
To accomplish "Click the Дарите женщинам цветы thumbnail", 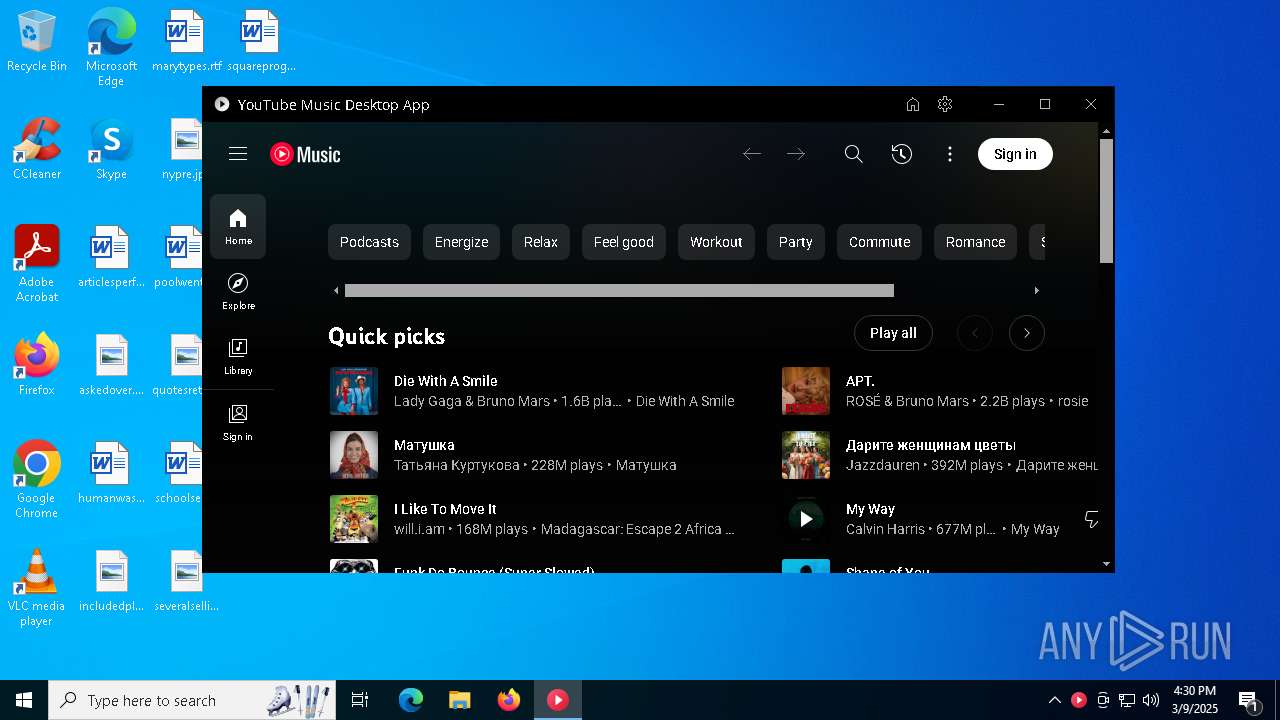I will pos(806,455).
